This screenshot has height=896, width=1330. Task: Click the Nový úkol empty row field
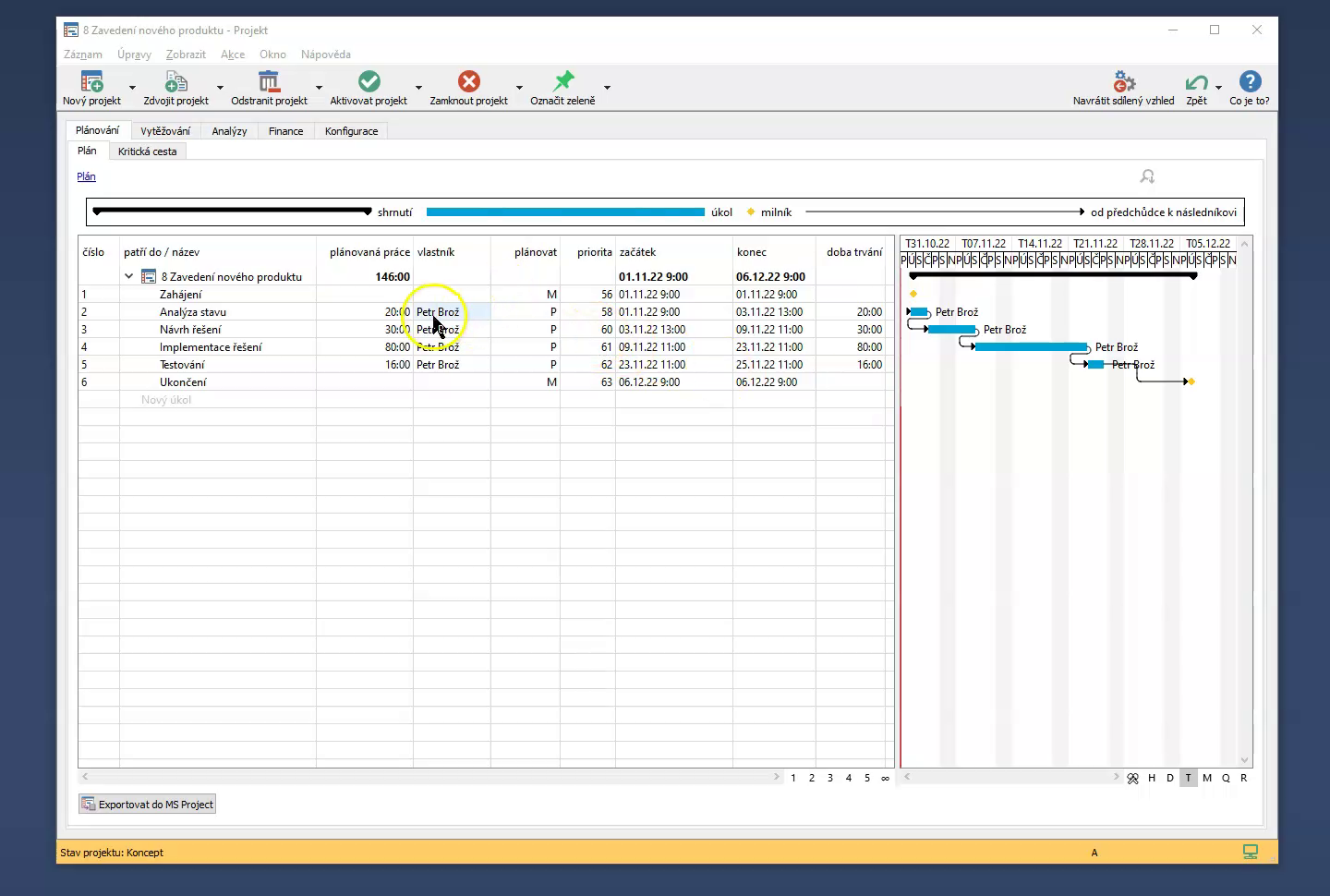click(166, 400)
